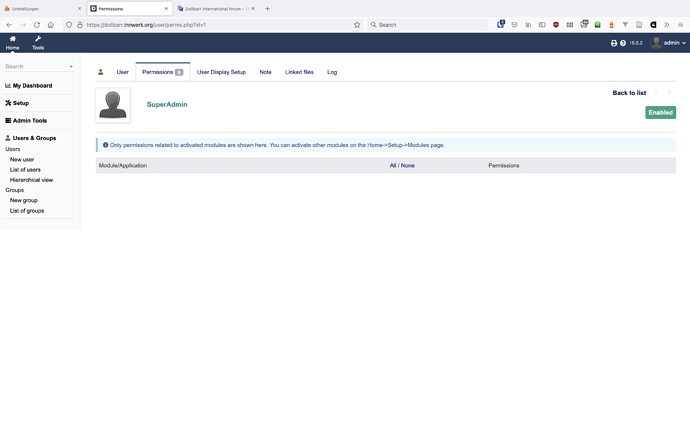Switch to the User Display Setup tab

(221, 72)
